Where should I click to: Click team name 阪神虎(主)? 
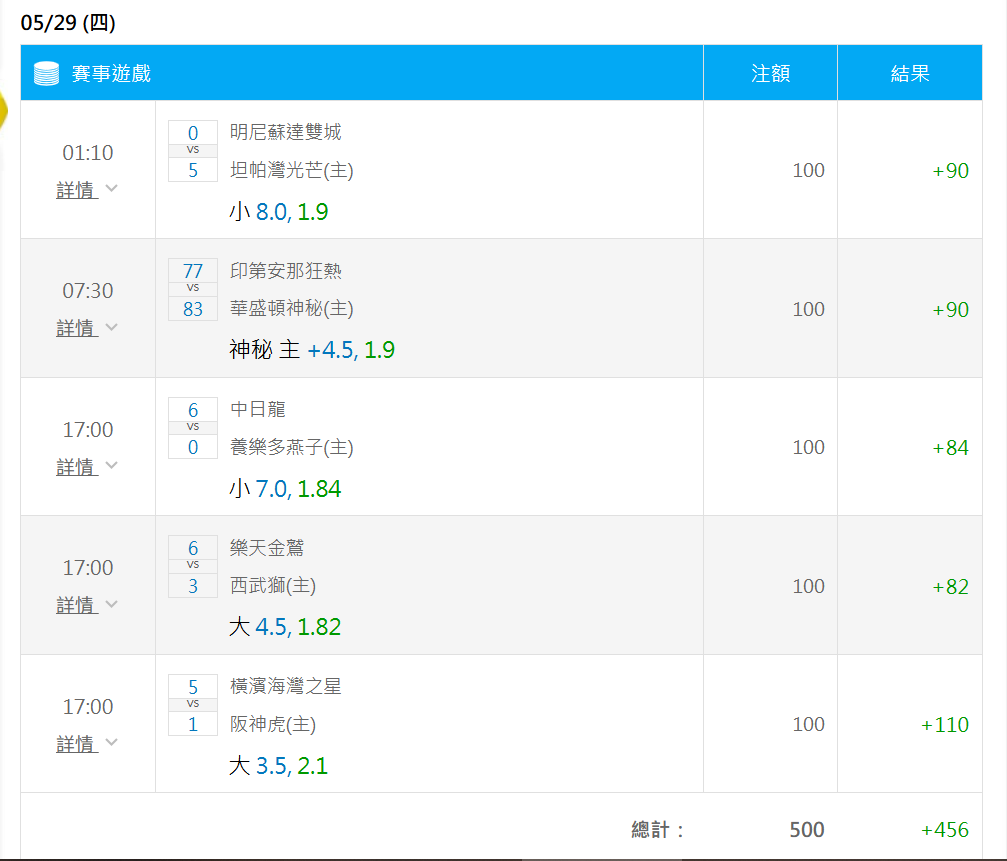click(x=273, y=724)
